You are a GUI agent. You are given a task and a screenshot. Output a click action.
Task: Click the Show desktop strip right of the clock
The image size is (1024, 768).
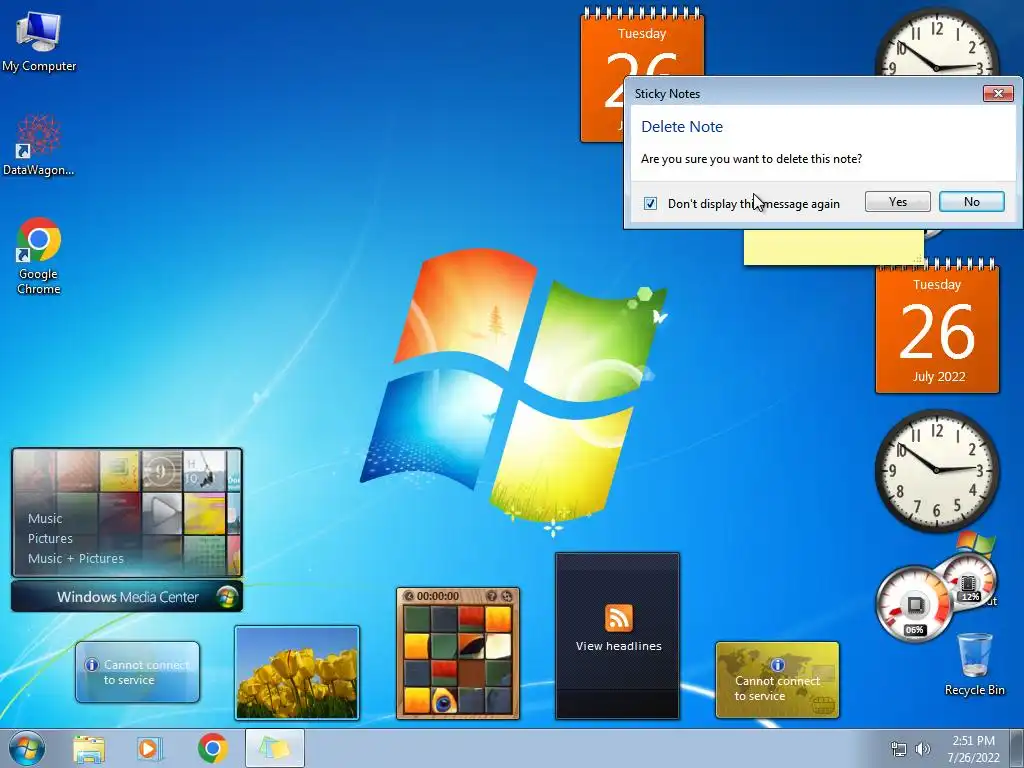[1017, 749]
